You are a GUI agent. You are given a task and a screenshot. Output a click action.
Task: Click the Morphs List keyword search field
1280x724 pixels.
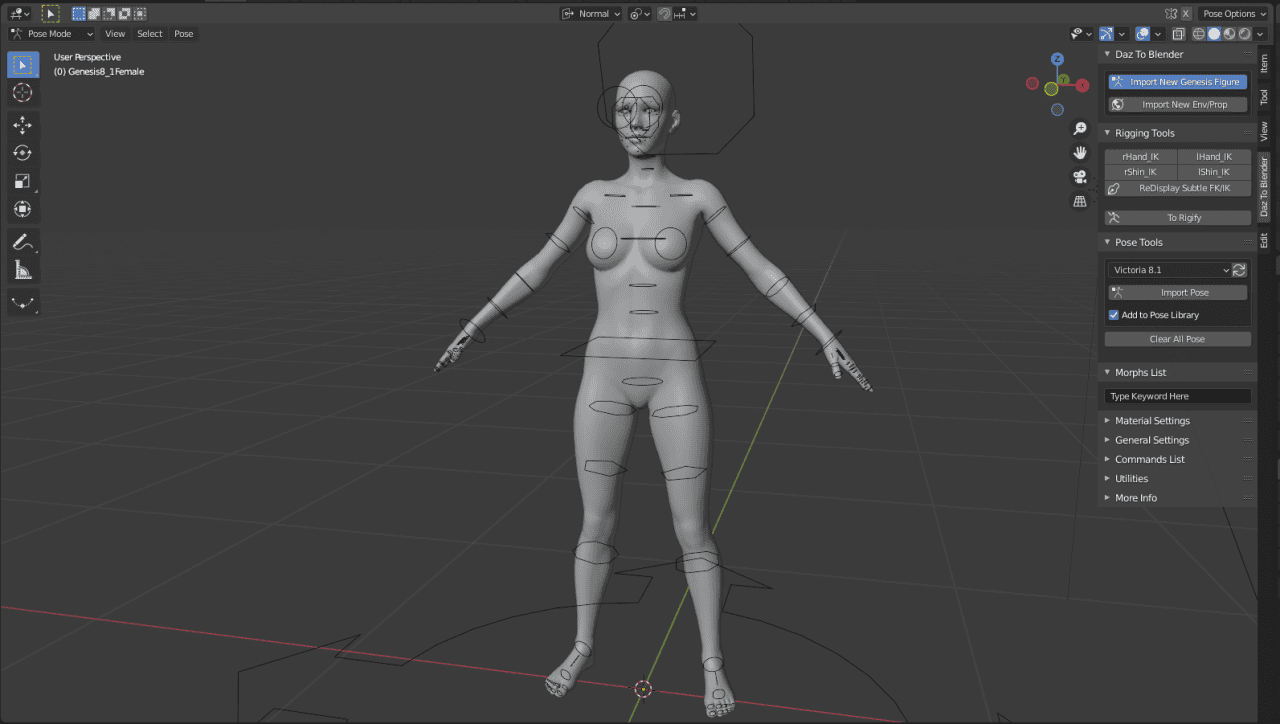click(x=1177, y=395)
